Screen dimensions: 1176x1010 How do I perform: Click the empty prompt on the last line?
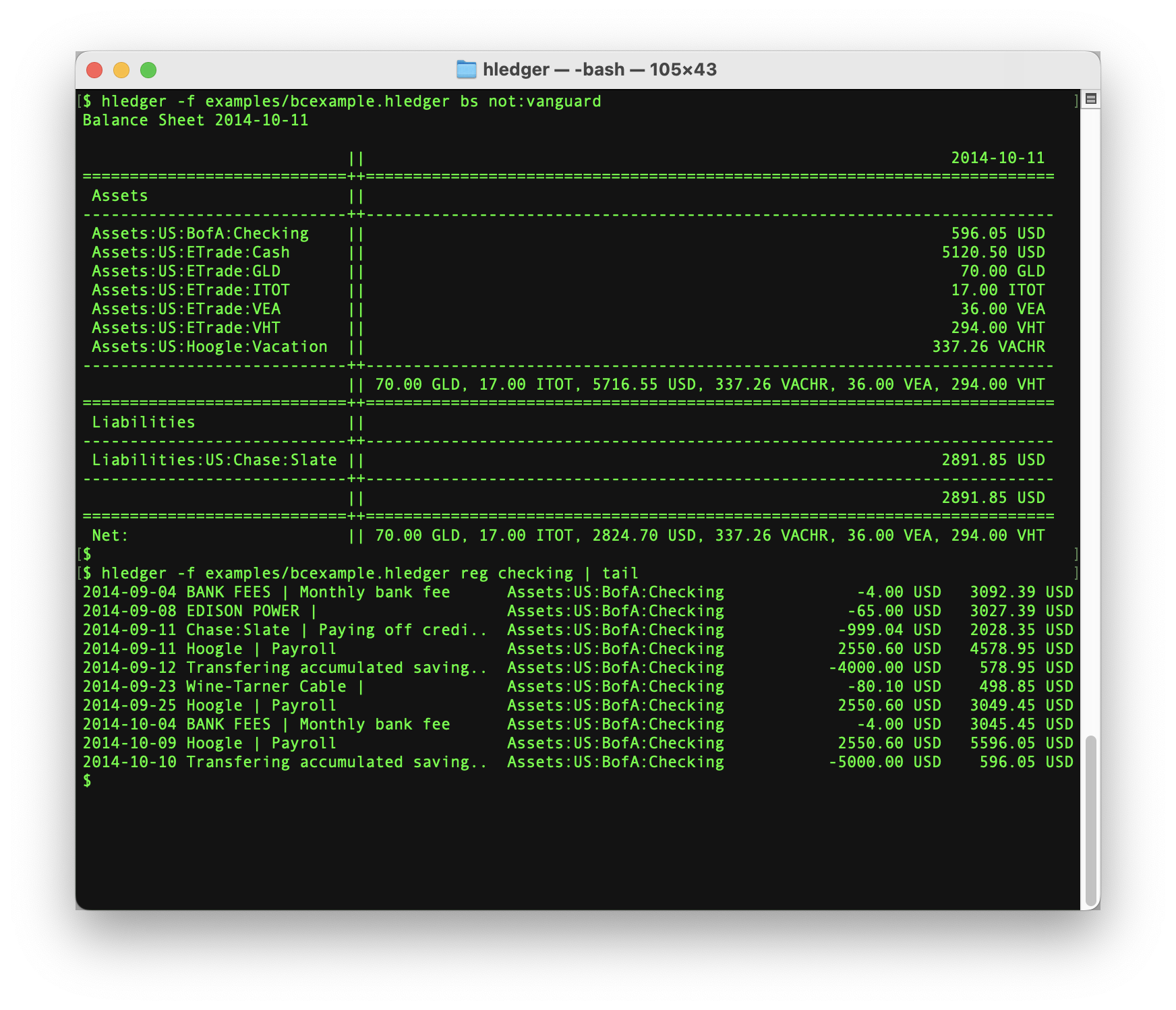tap(87, 781)
